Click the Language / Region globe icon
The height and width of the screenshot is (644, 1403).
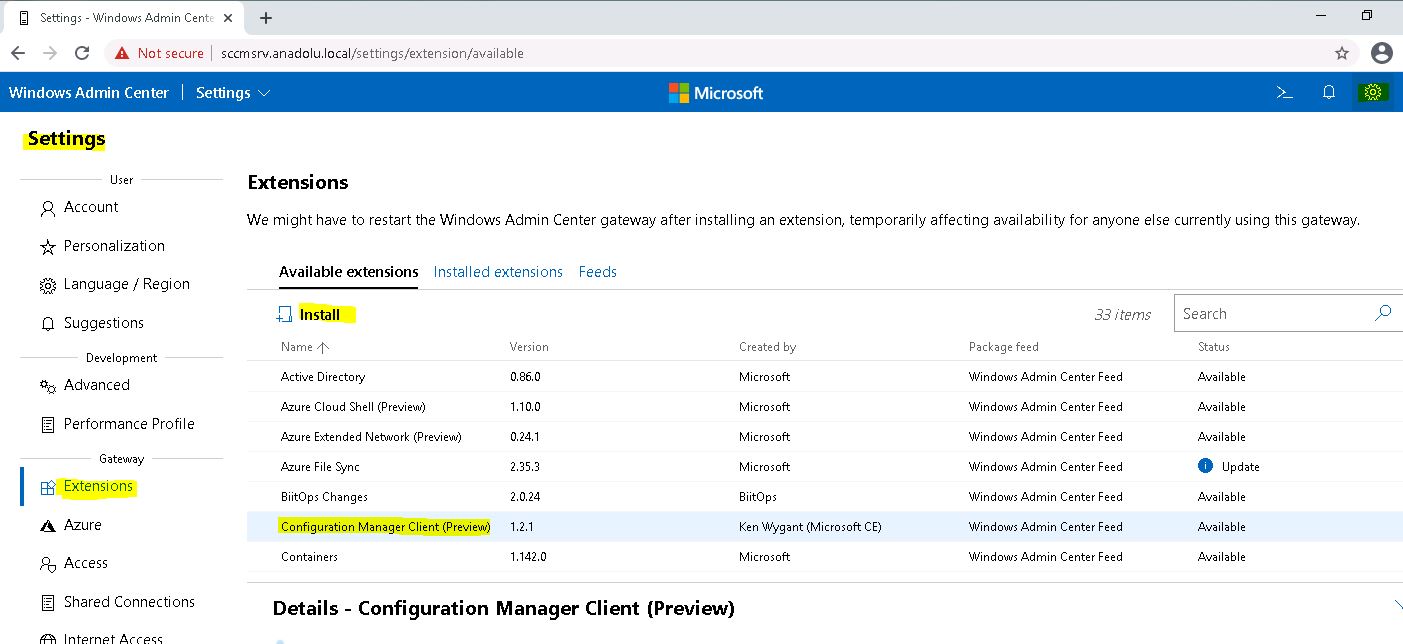click(x=47, y=284)
